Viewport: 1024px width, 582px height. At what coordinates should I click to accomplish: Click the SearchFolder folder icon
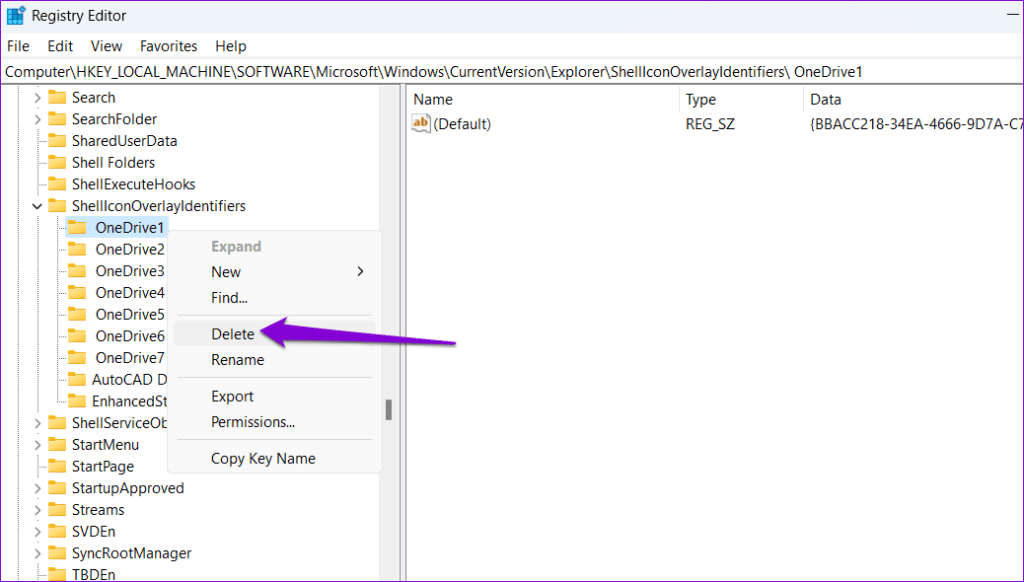(57, 119)
